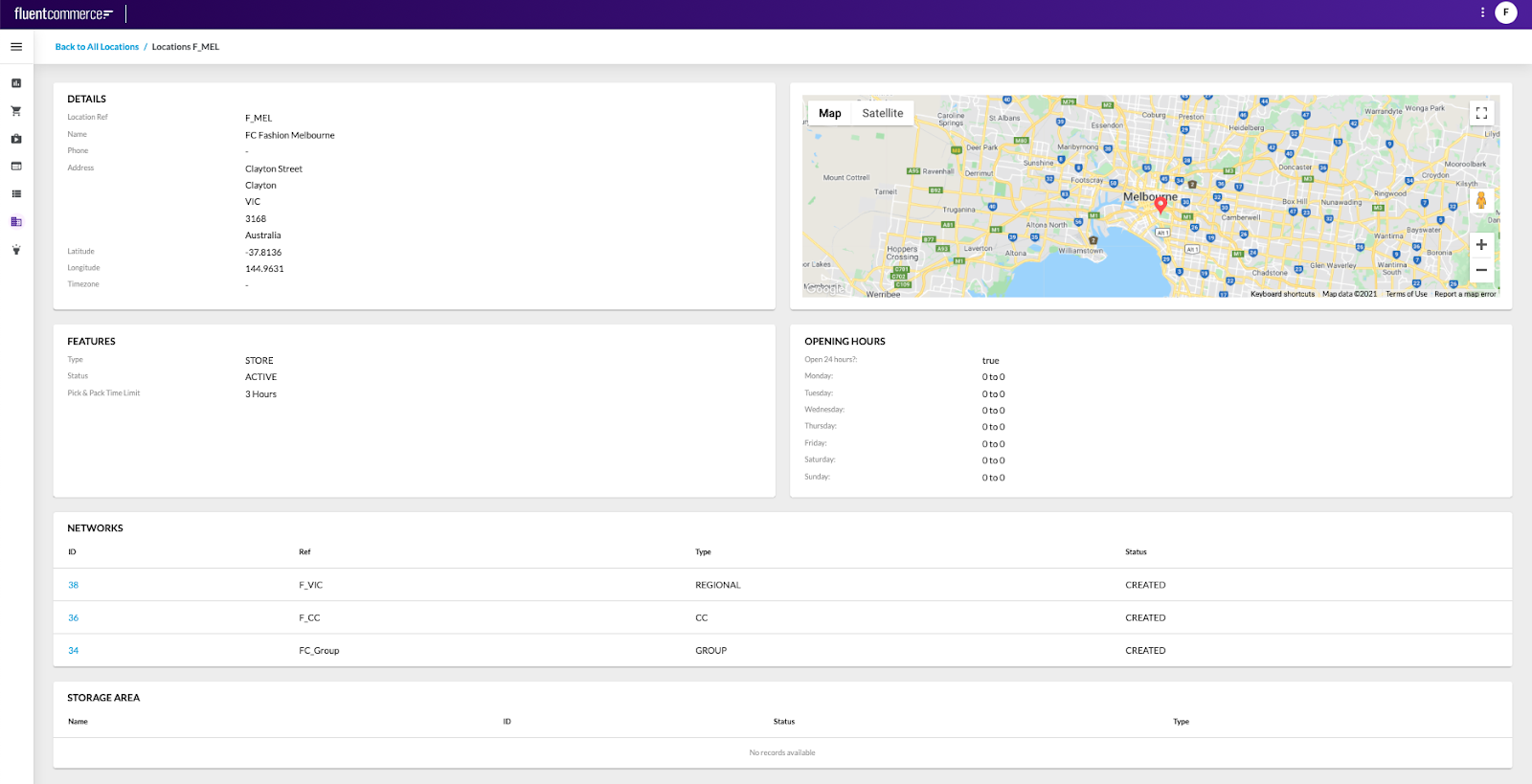Open the list icon in sidebar
Viewport: 1532px width, 784px height.
tap(16, 193)
